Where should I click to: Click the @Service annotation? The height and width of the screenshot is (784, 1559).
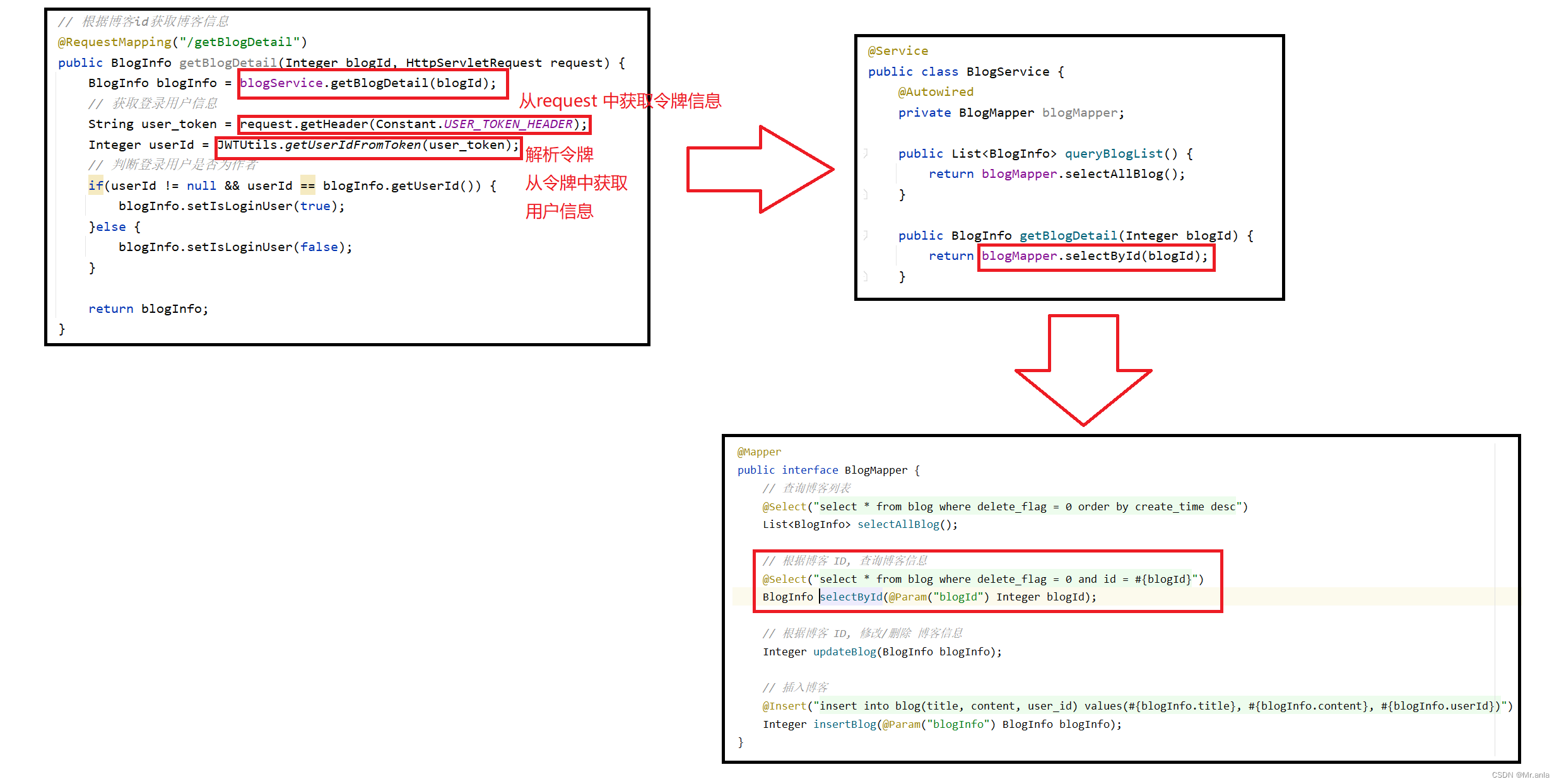coord(898,51)
